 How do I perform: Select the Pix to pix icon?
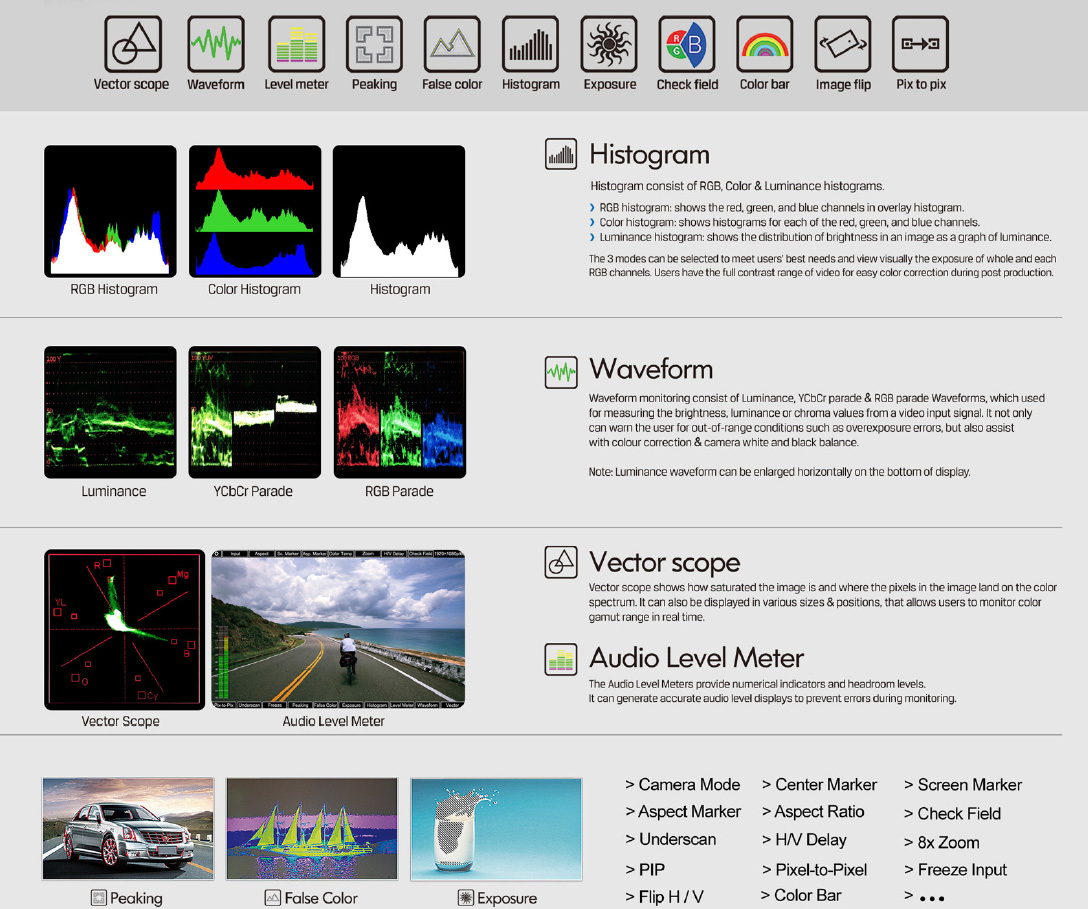(x=920, y=44)
